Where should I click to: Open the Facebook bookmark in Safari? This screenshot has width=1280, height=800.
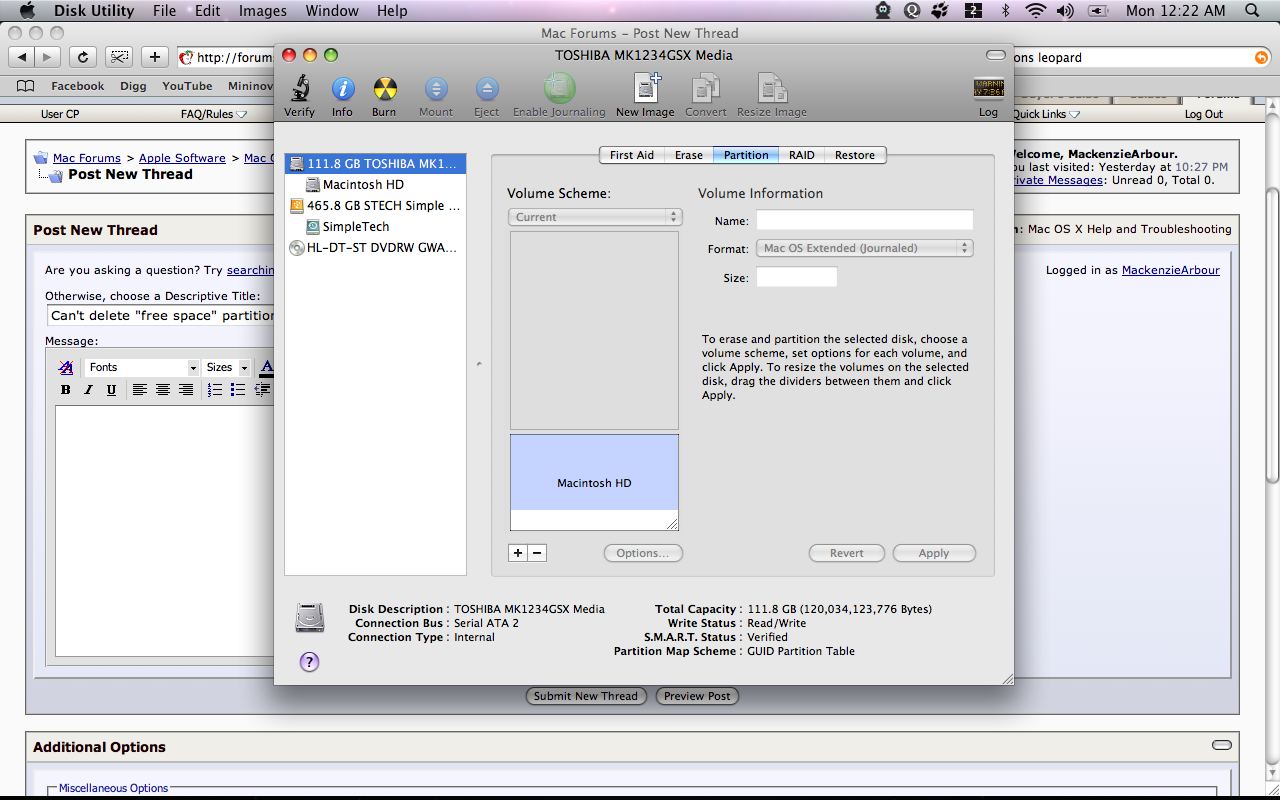pyautogui.click(x=78, y=86)
